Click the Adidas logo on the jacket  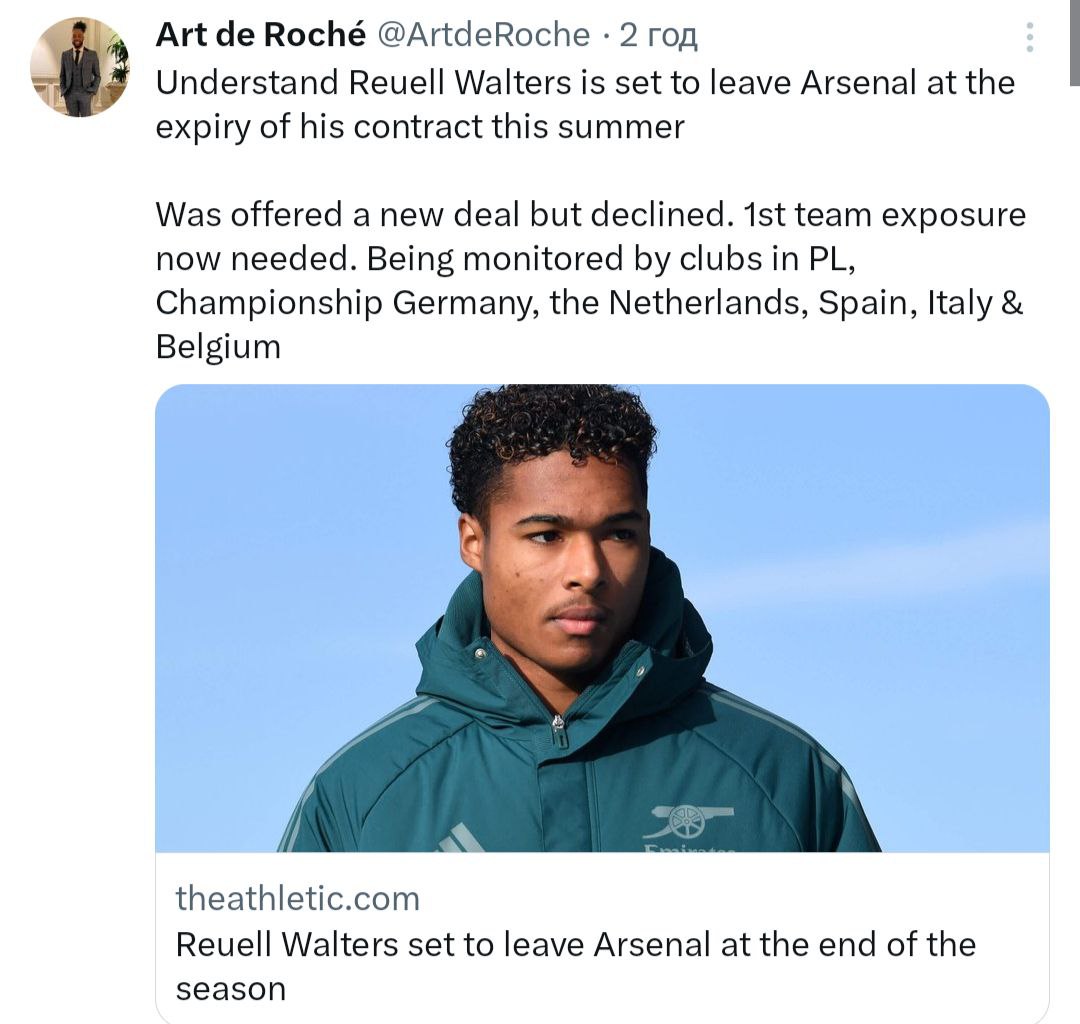click(460, 838)
